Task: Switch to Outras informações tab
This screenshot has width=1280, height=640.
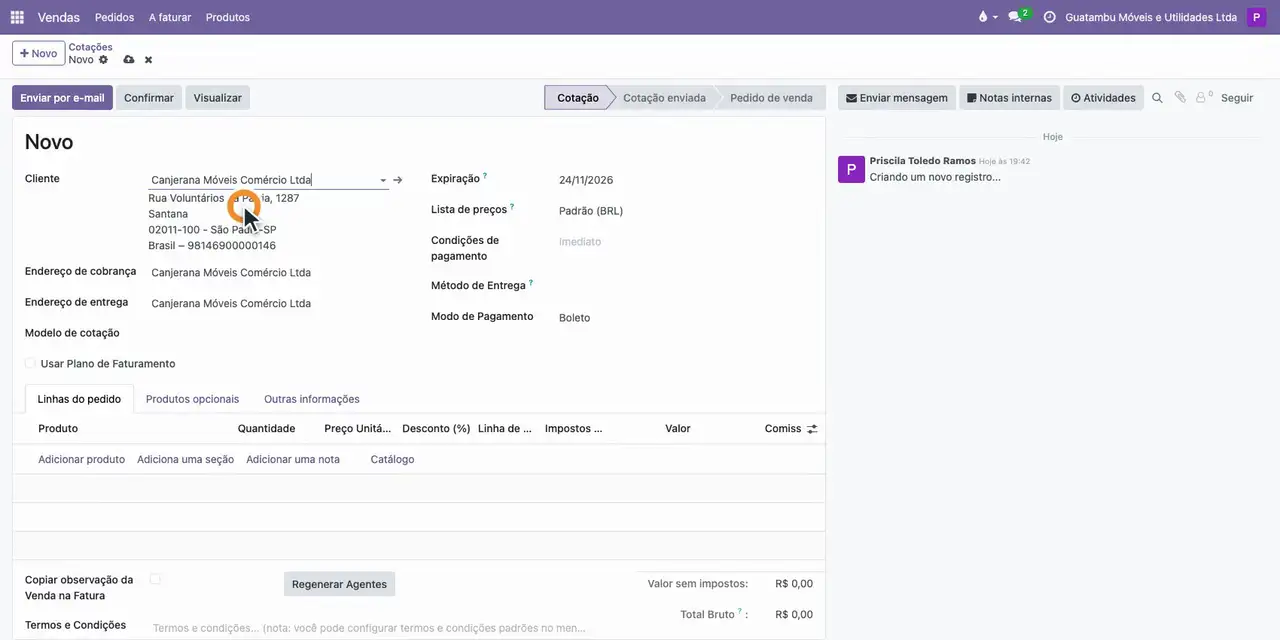Action: click(312, 399)
